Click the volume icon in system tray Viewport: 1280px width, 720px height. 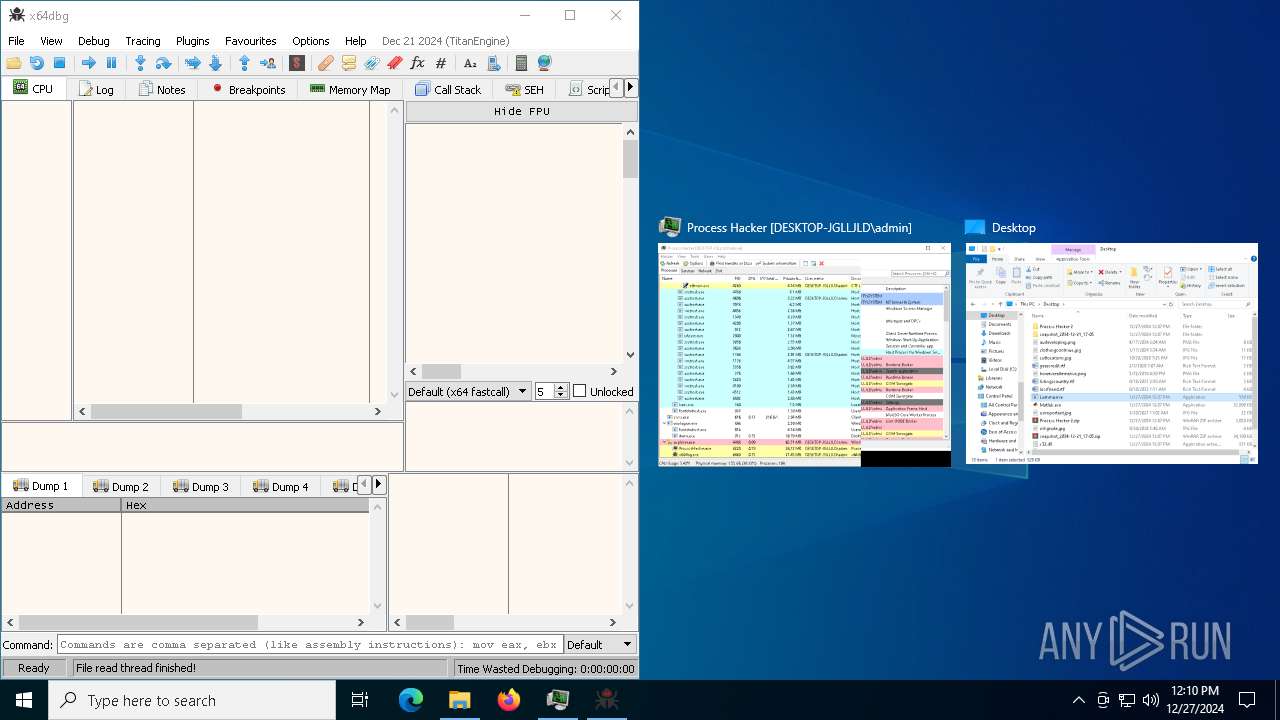click(x=1151, y=700)
